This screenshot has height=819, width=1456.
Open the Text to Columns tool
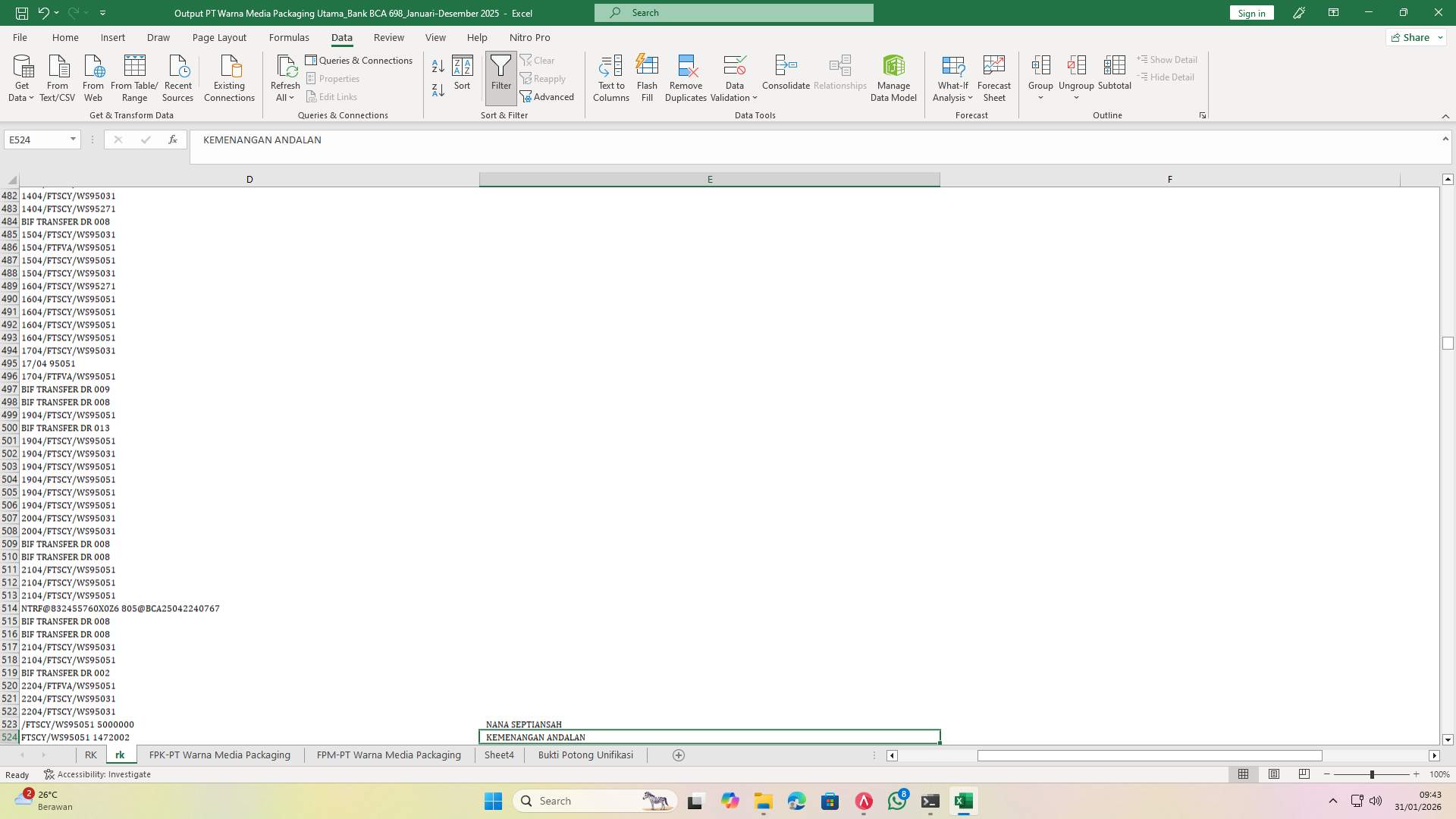[x=611, y=76]
